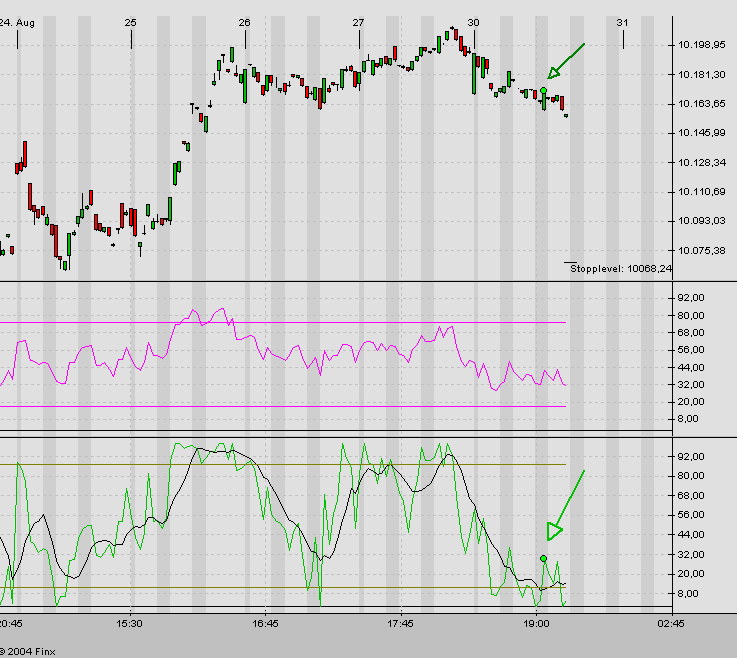
Task: Select the date marker labeled 30
Action: 473,22
